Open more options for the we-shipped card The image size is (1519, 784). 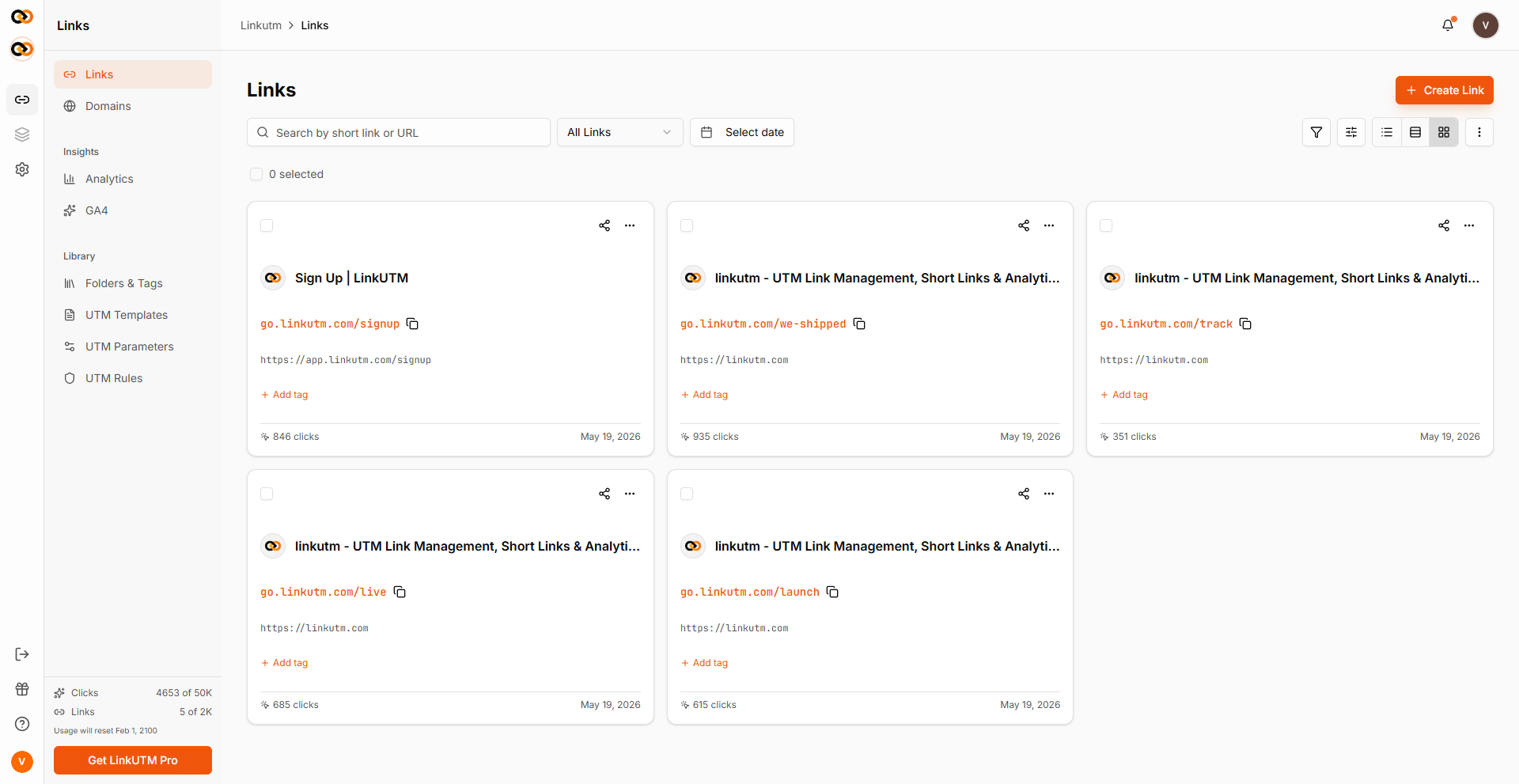click(1049, 225)
